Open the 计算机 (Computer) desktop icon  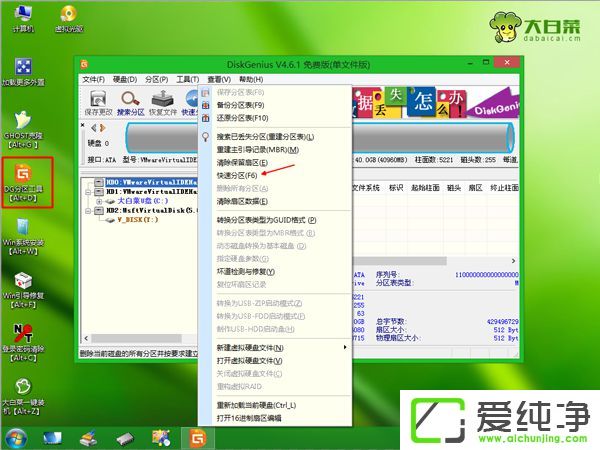point(23,17)
